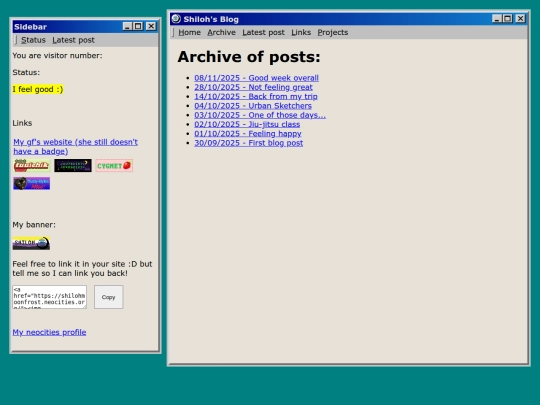The image size is (540, 405).
Task: Open post 04/10/2025 - Urban Sketchers
Action: point(253,106)
